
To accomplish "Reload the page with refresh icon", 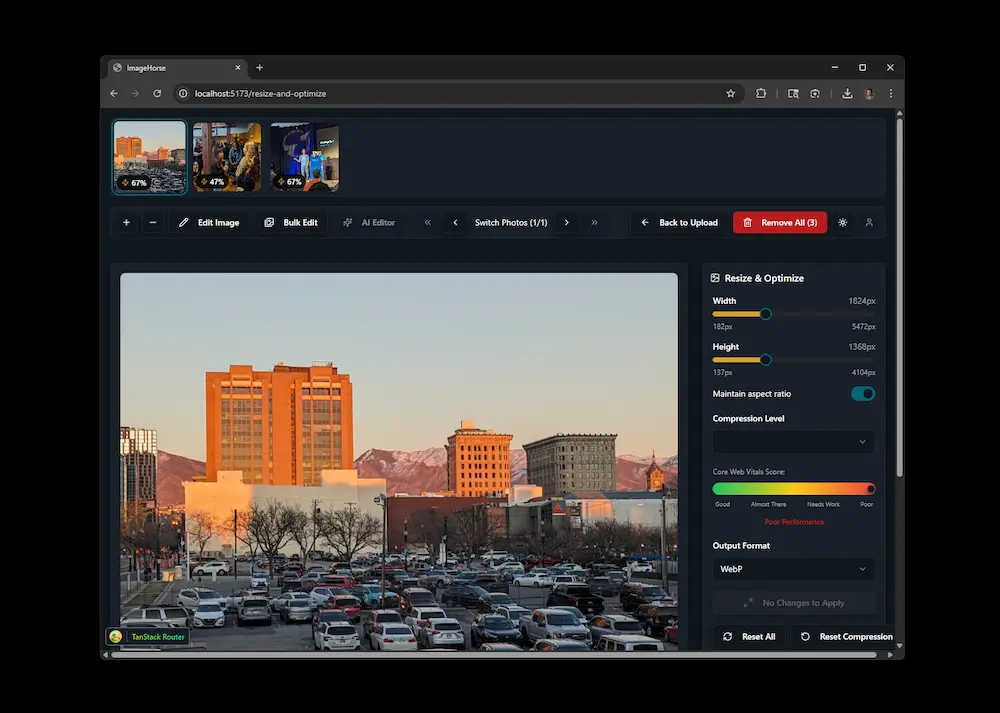I will pyautogui.click(x=157, y=93).
